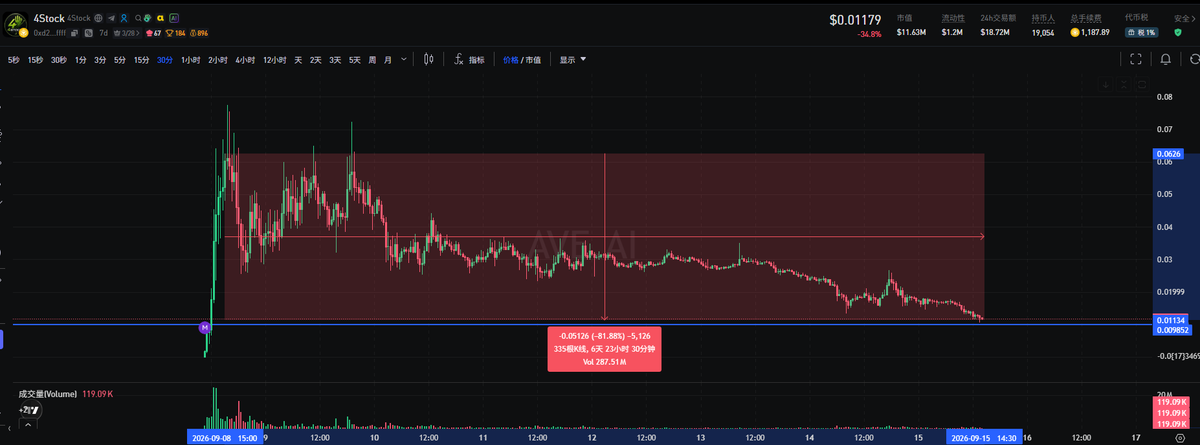Select the 周 weekly timeframe
This screenshot has width=1200, height=445.
pos(372,60)
